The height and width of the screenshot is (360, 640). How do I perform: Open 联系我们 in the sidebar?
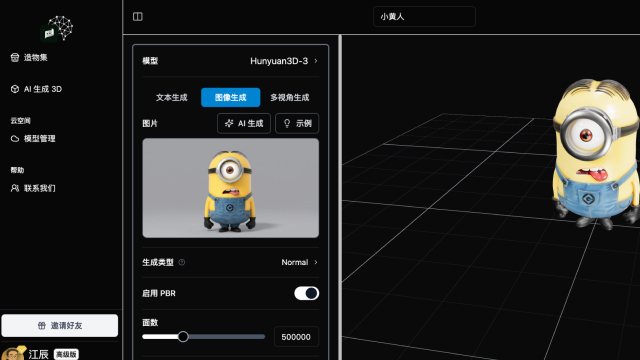[x=33, y=188]
